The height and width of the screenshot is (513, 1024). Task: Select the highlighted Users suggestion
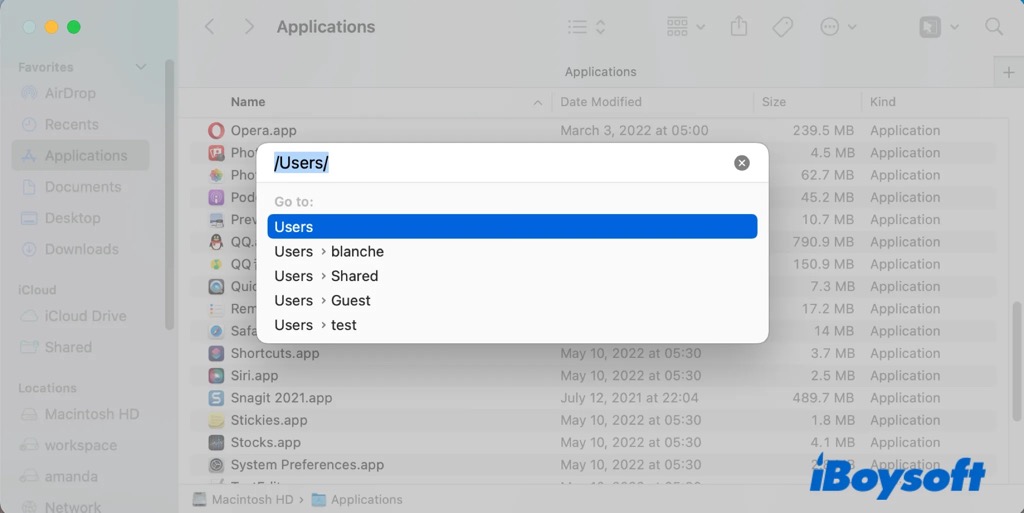tap(512, 226)
